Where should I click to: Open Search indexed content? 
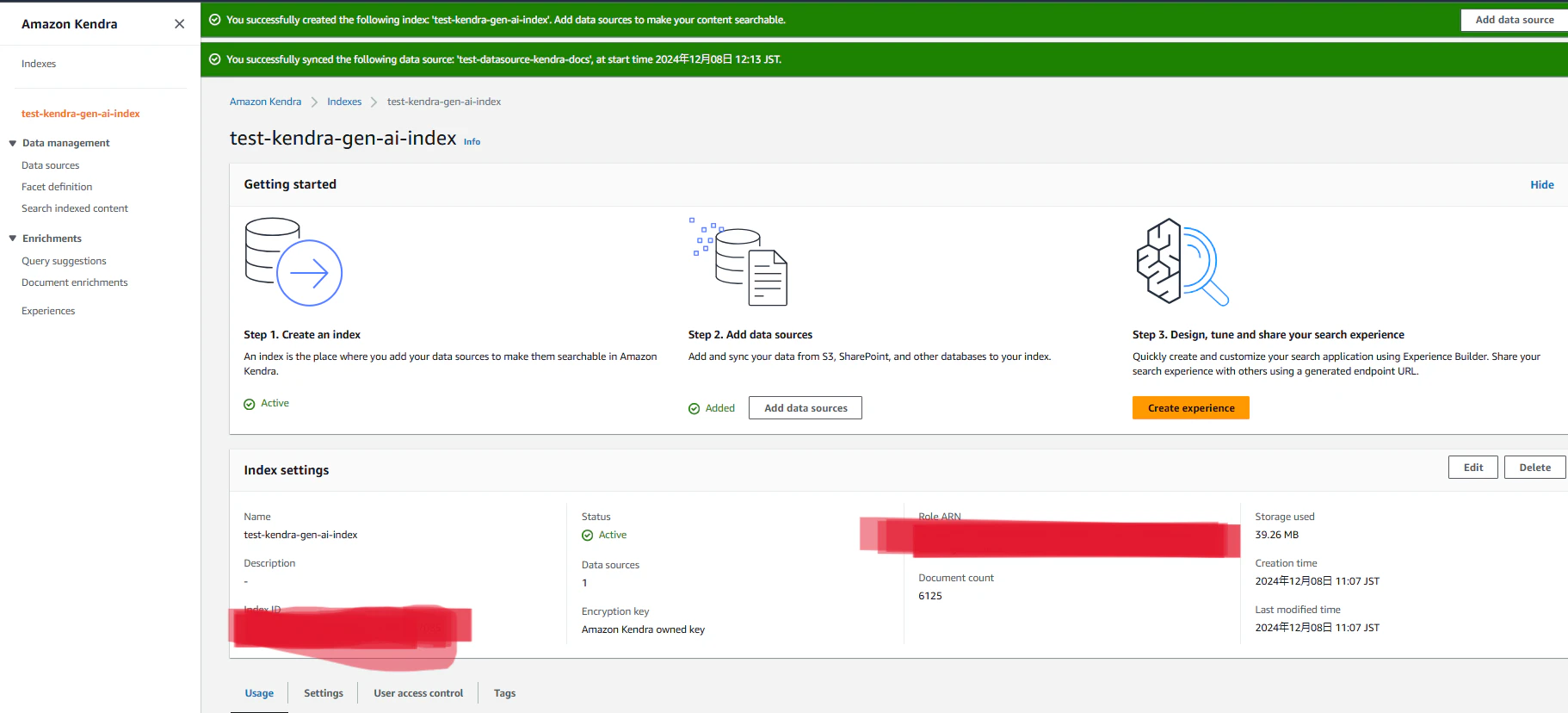coord(75,208)
